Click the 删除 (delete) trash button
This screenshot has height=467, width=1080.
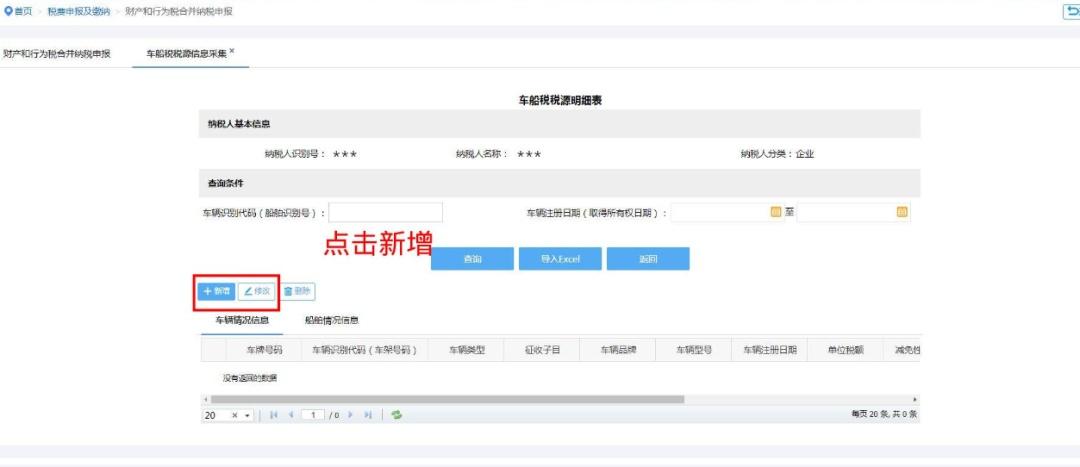pyautogui.click(x=298, y=291)
